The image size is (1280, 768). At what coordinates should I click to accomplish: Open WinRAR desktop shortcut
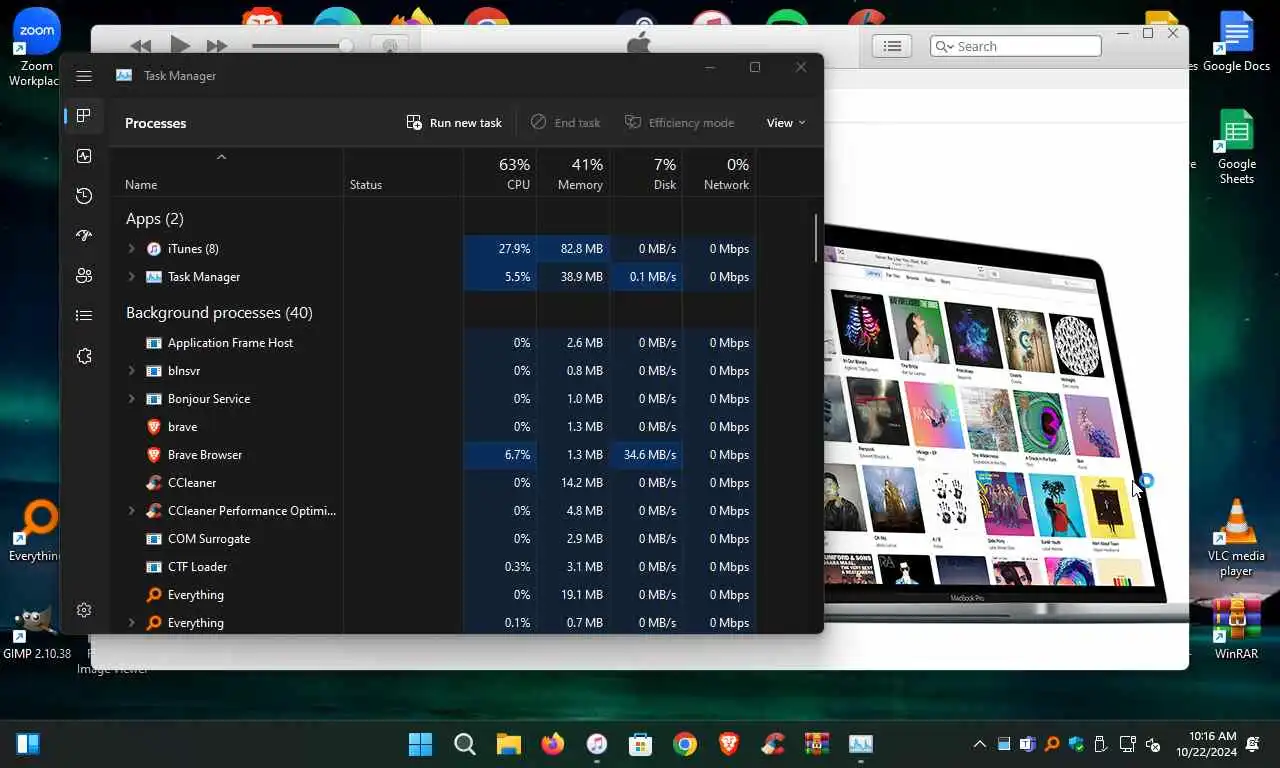(1236, 629)
